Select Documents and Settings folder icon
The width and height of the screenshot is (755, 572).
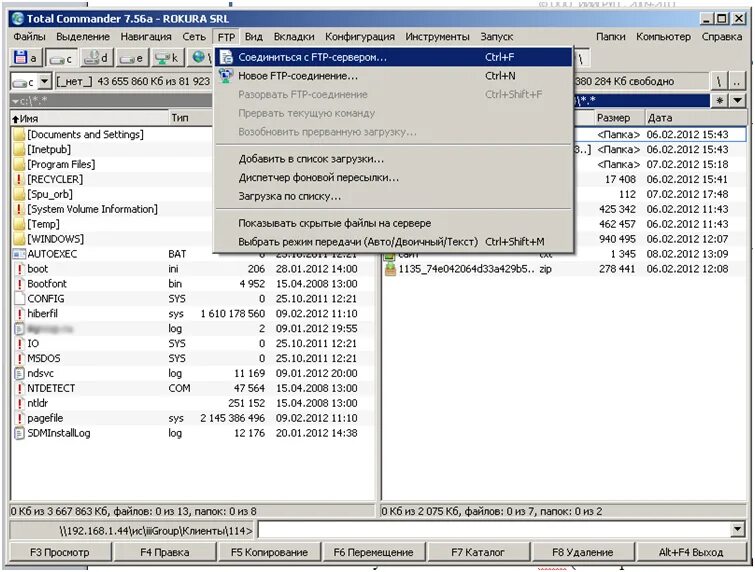tap(19, 134)
